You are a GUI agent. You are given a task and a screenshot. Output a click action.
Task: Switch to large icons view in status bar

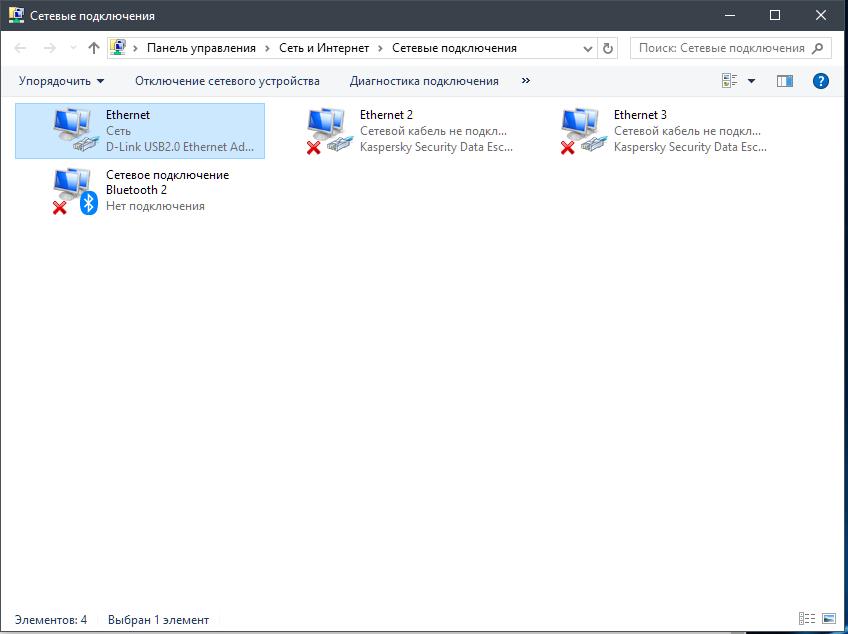coord(829,618)
